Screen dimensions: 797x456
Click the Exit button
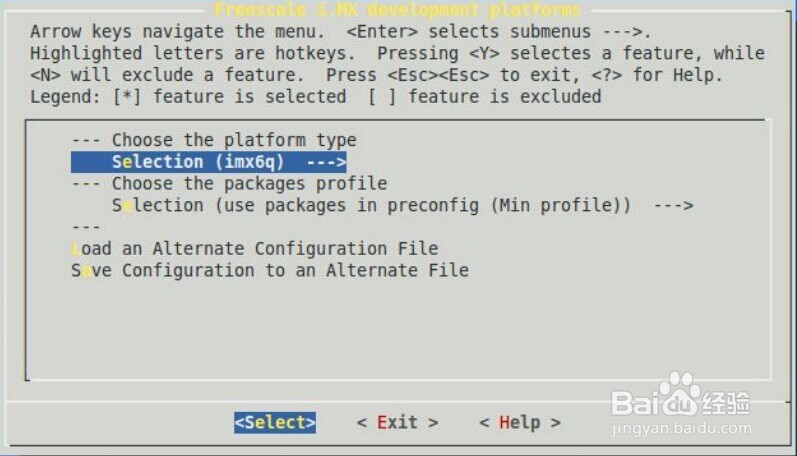click(397, 422)
